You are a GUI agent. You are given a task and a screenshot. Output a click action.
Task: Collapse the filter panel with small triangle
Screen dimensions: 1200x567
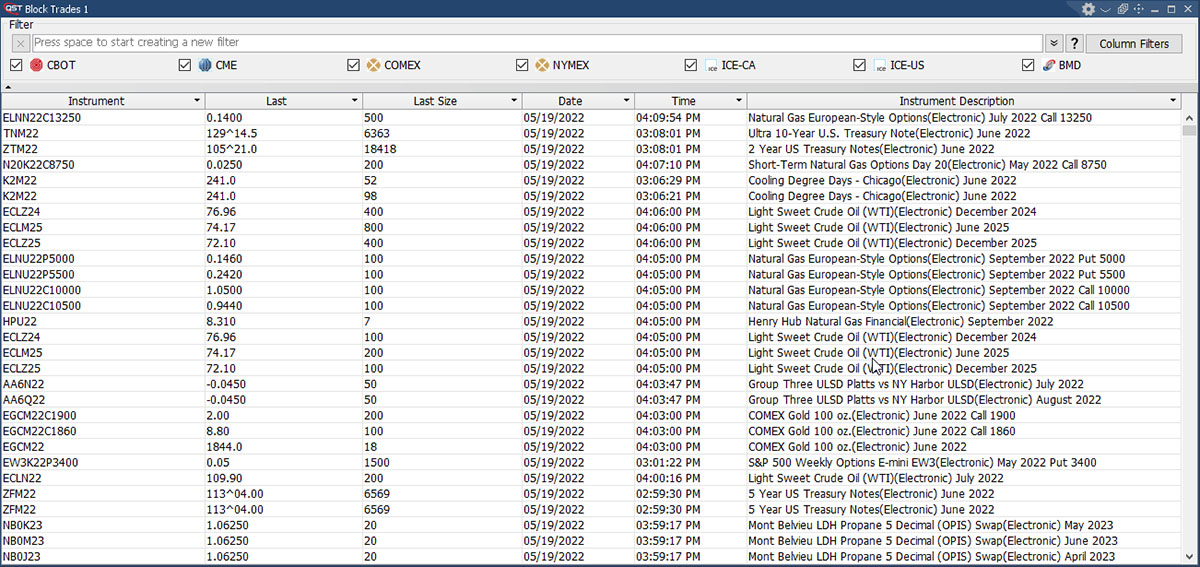(9, 87)
